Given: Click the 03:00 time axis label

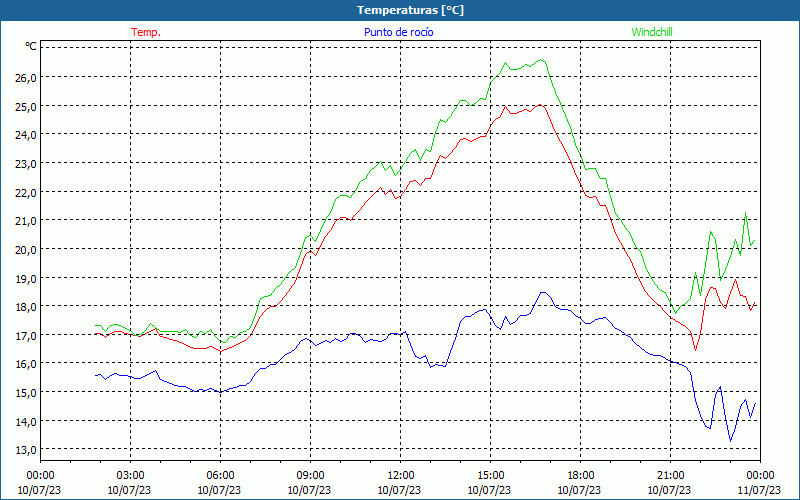Looking at the screenshot, I should tap(130, 476).
